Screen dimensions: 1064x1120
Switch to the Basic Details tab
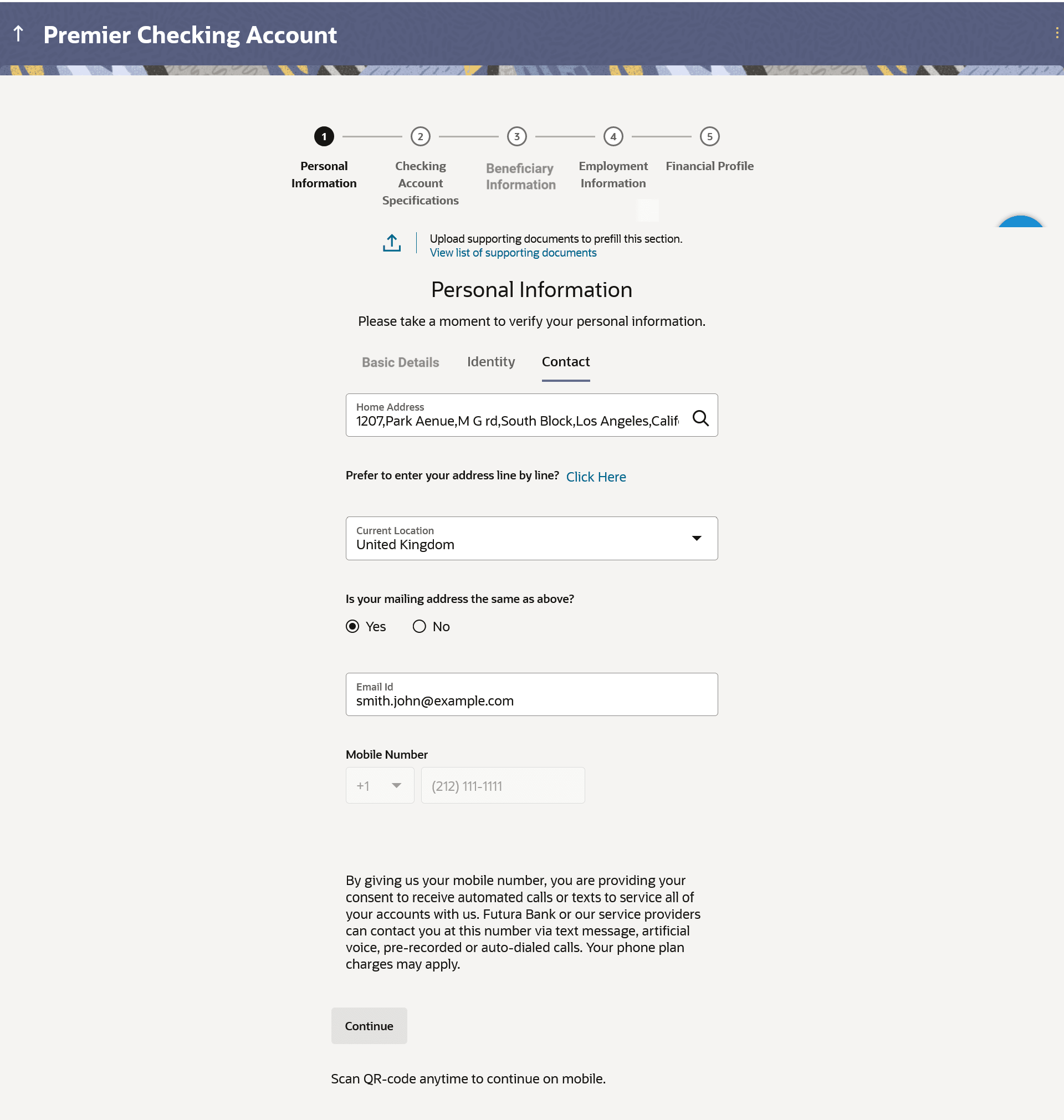coord(401,362)
